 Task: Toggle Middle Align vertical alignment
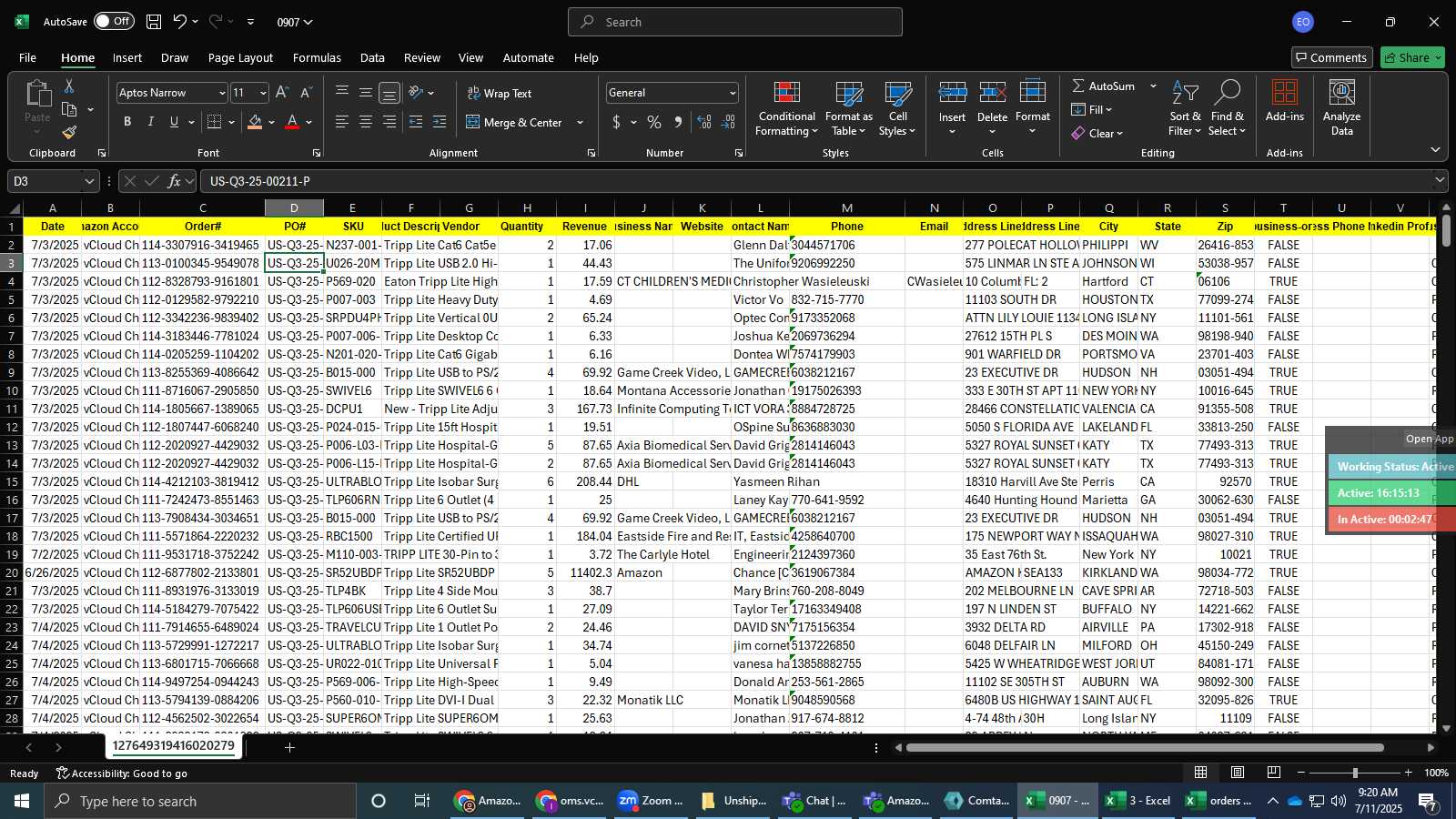pos(366,93)
